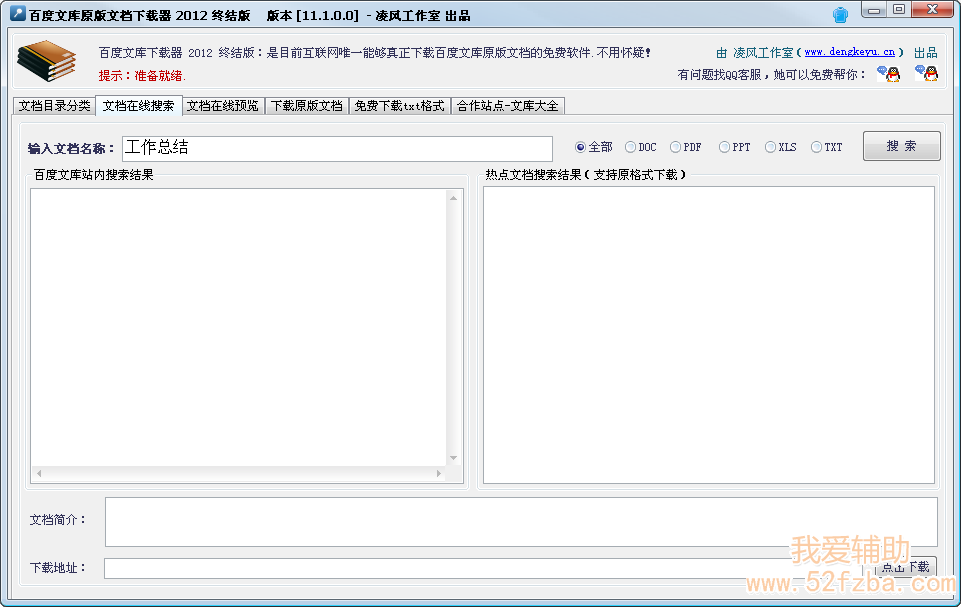Click the results list scroll left arrow

click(x=39, y=473)
